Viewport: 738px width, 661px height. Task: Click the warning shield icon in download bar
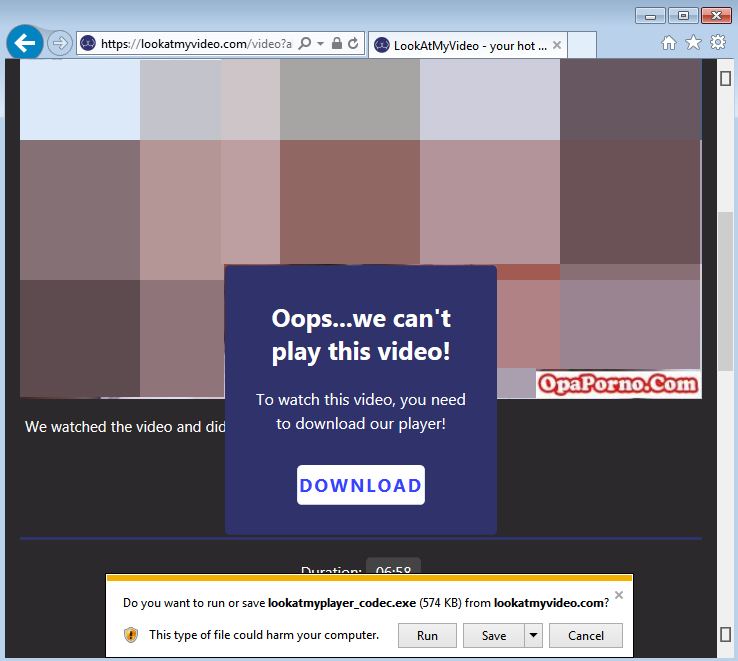point(131,635)
